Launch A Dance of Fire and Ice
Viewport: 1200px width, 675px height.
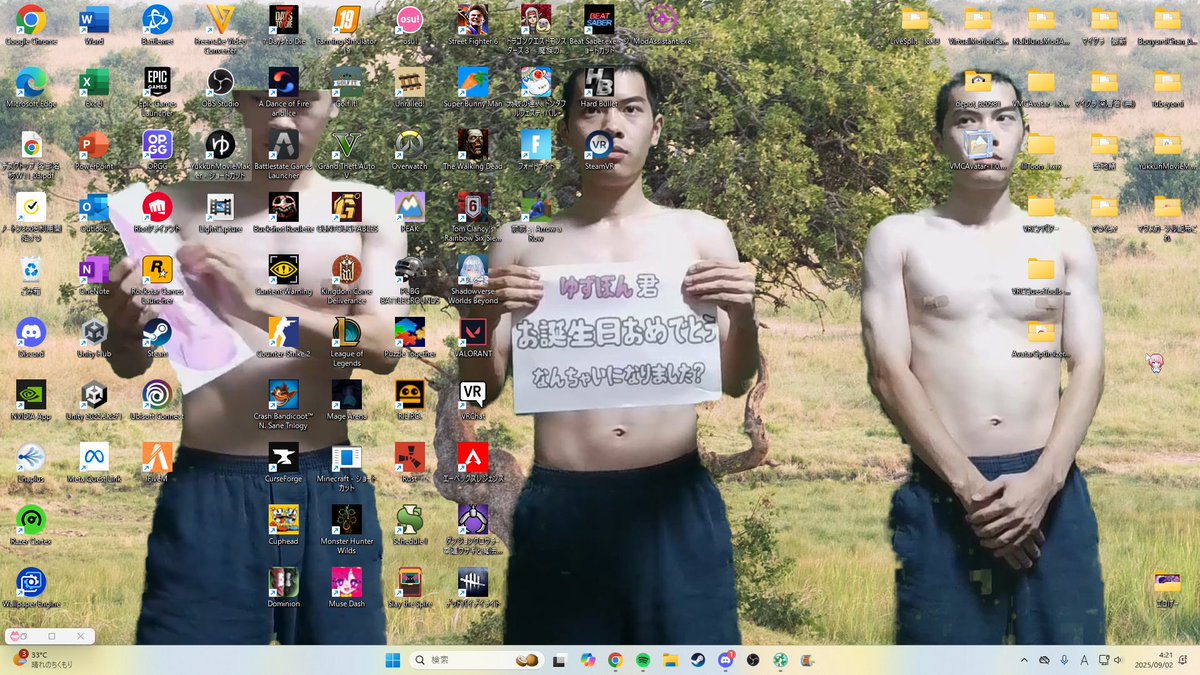(x=283, y=92)
